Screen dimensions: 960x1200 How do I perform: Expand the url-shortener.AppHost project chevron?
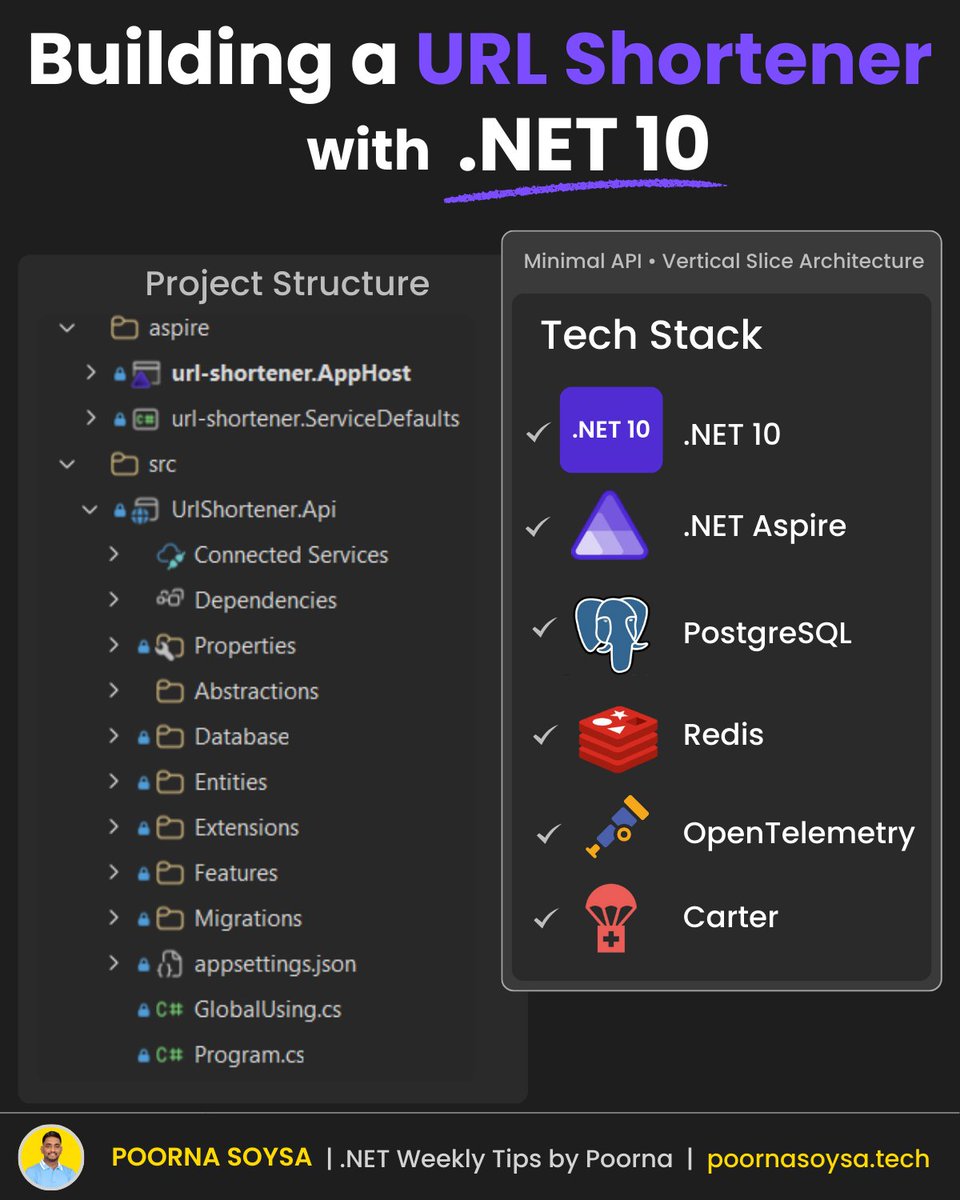click(x=91, y=373)
